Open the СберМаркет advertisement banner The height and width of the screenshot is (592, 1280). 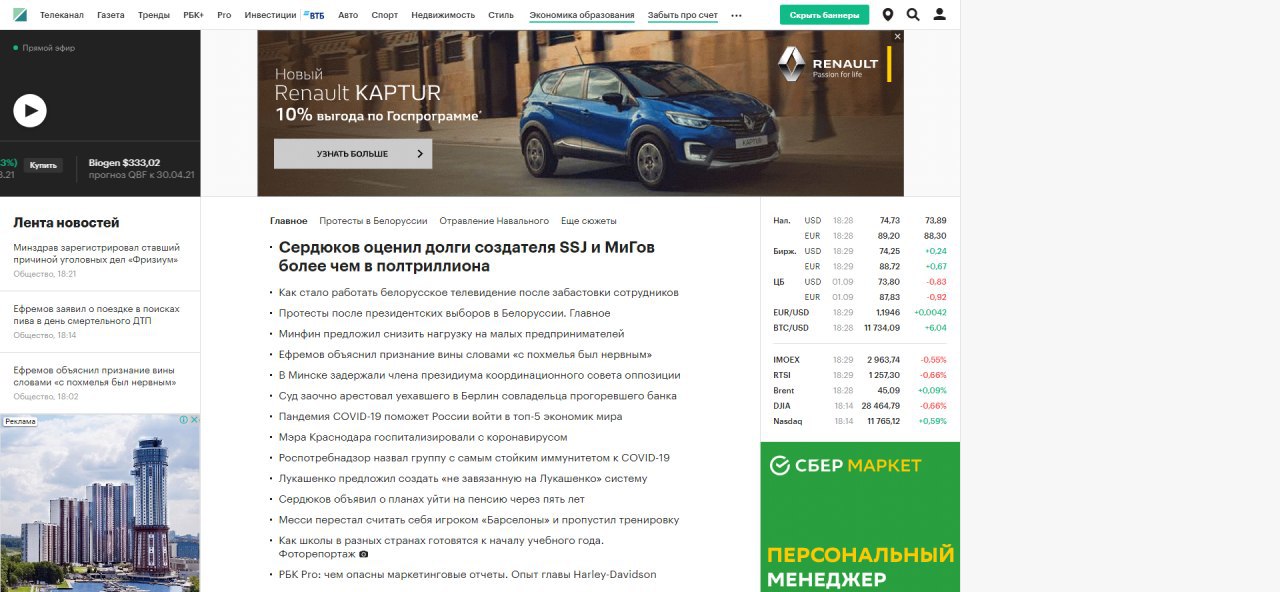coord(860,517)
